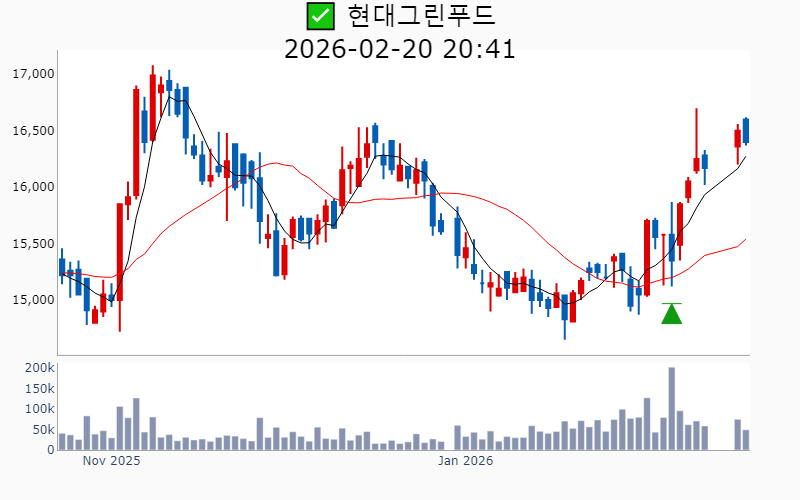Click the 16,500 price axis label
The image size is (800, 500).
click(32, 131)
